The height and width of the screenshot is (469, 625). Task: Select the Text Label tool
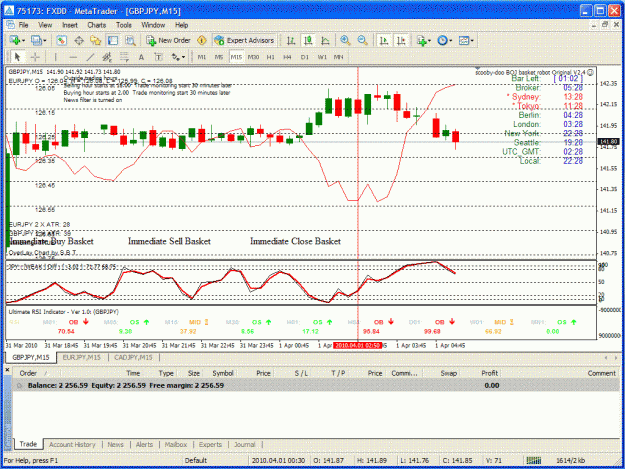(158, 57)
